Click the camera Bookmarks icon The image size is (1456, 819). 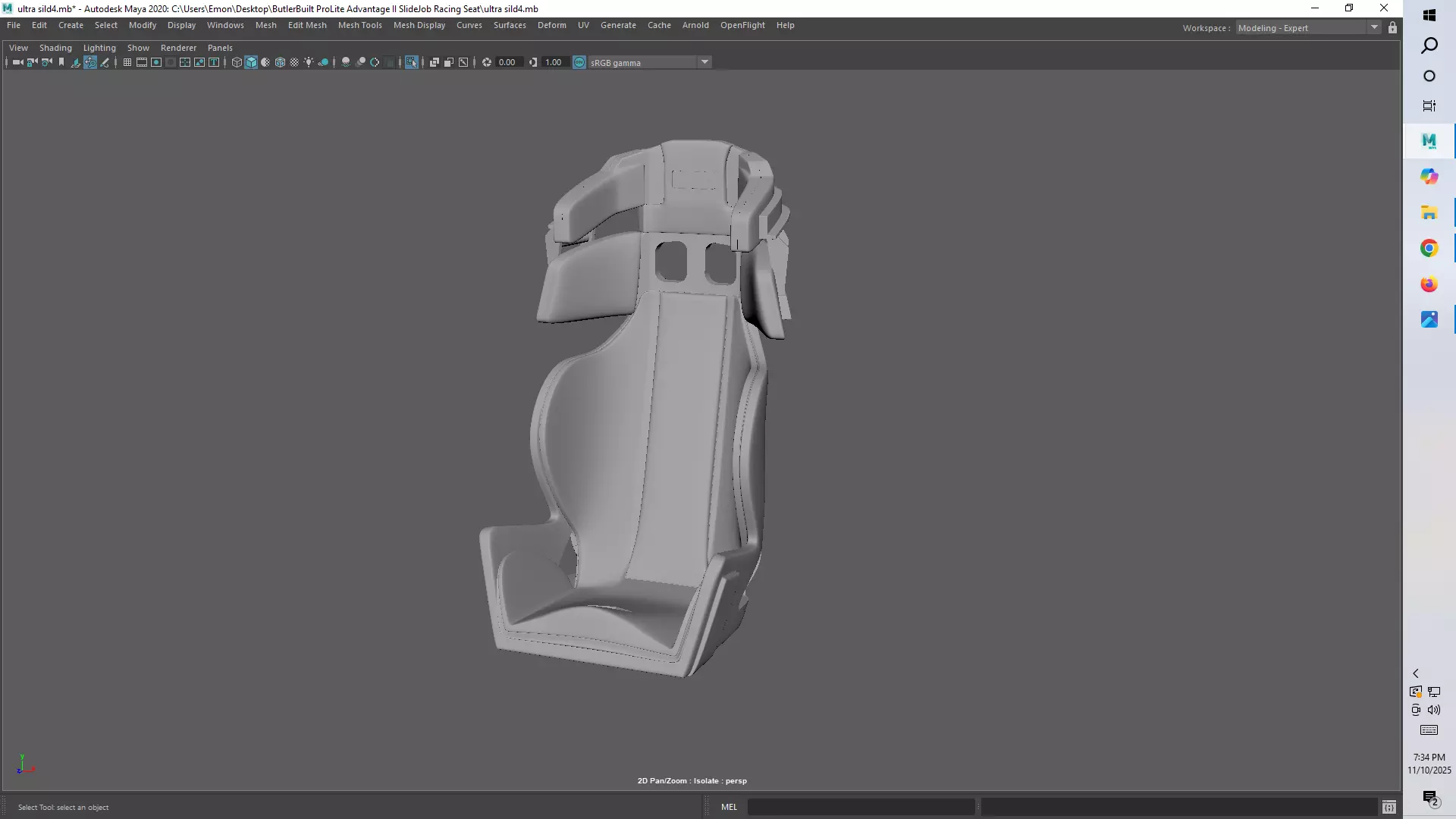(61, 62)
